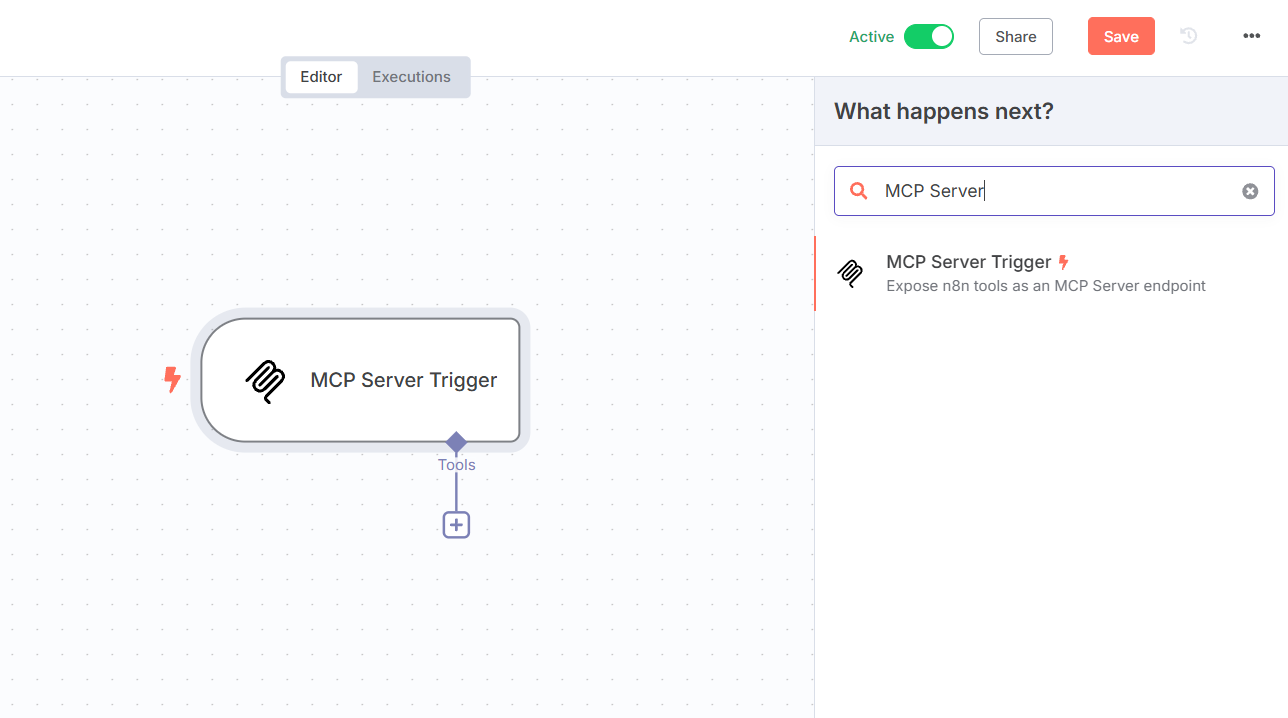This screenshot has height=718, width=1288.
Task: Open workflow history icon
Action: point(1188,36)
